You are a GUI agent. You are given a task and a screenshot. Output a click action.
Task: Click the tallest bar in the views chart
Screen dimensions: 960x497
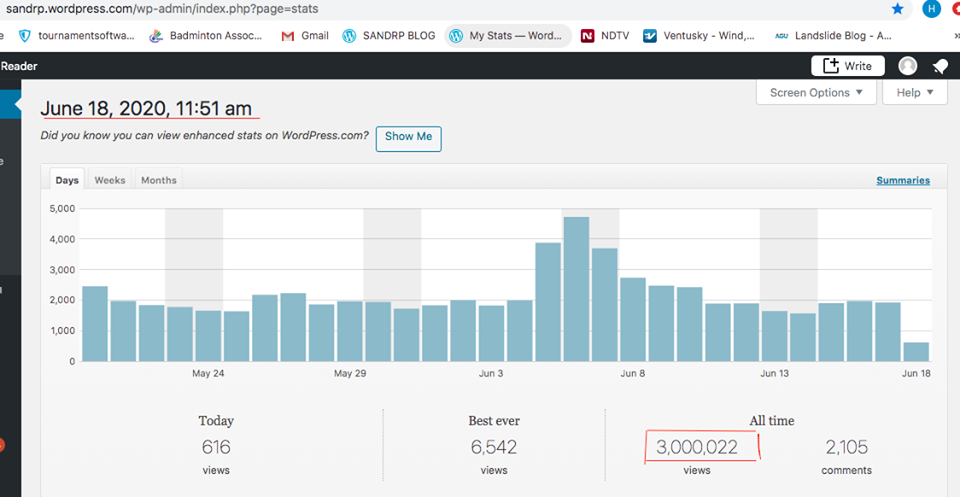pyautogui.click(x=576, y=289)
